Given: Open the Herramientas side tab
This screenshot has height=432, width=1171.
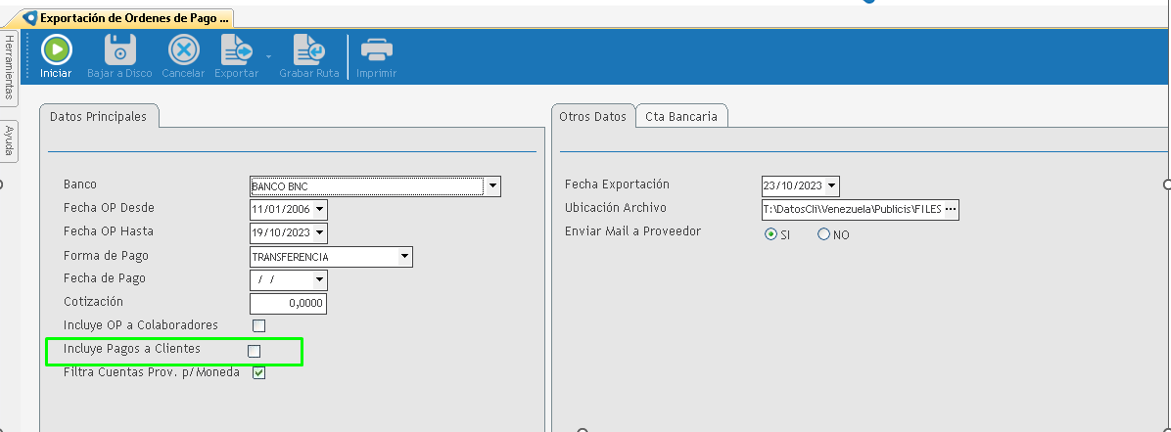Looking at the screenshot, I should click(9, 66).
